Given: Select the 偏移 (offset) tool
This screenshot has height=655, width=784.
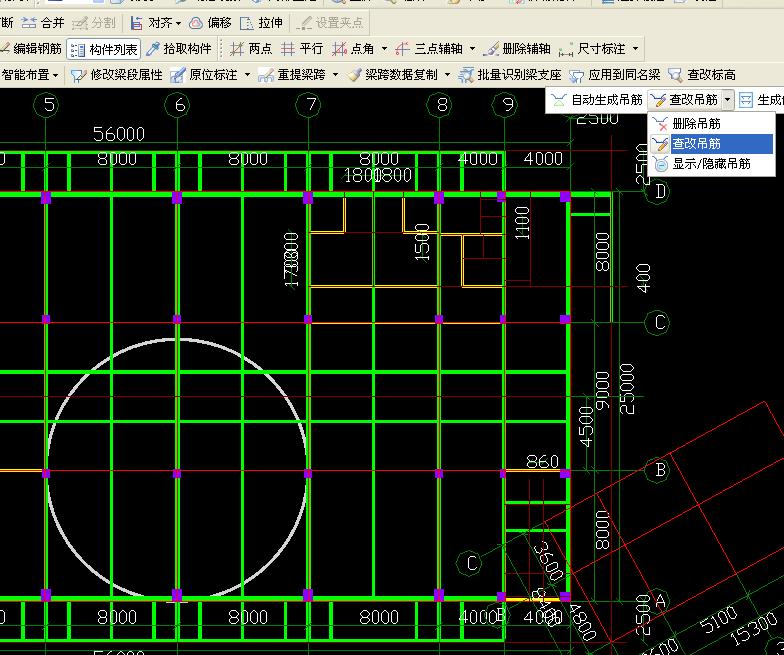Looking at the screenshot, I should [x=210, y=23].
